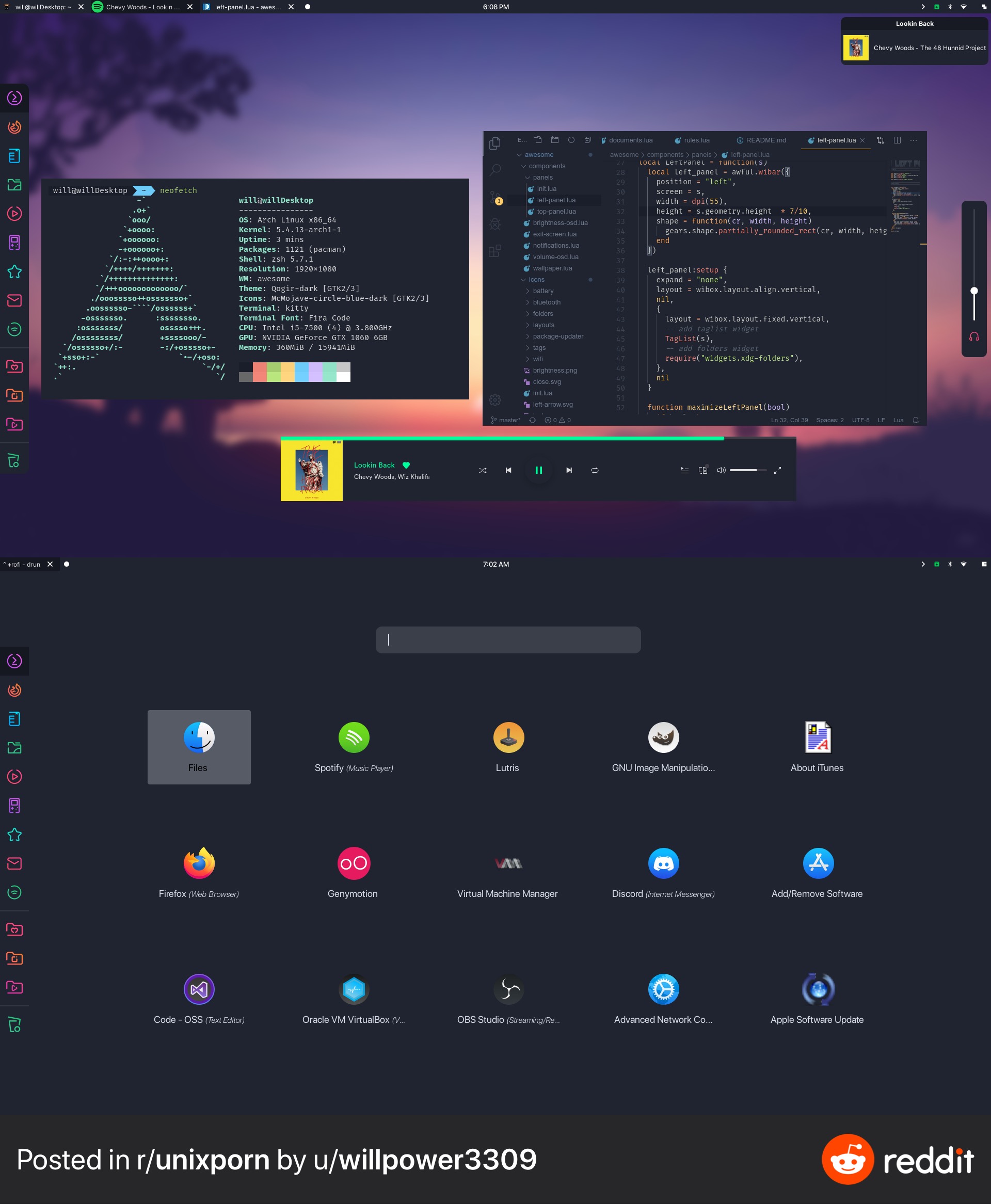This screenshot has width=991, height=1204.
Task: Adjust the vertical volume slider above the headphones
Action: [974, 265]
